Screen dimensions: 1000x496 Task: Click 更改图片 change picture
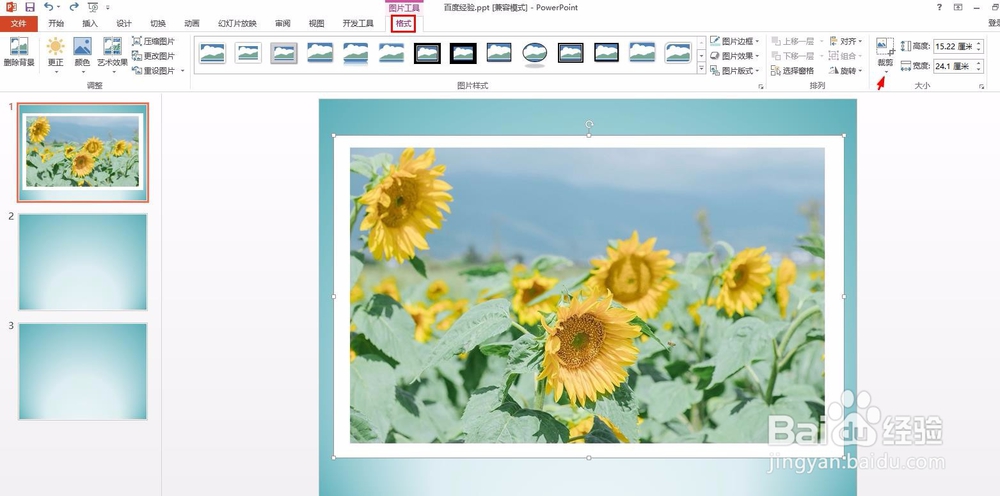pyautogui.click(x=154, y=55)
